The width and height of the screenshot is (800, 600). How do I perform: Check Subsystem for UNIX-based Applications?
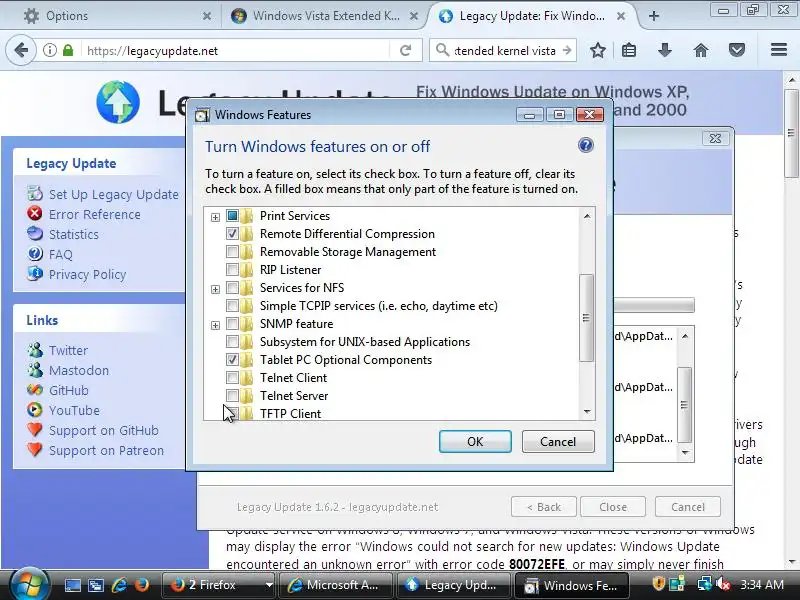[232, 341]
